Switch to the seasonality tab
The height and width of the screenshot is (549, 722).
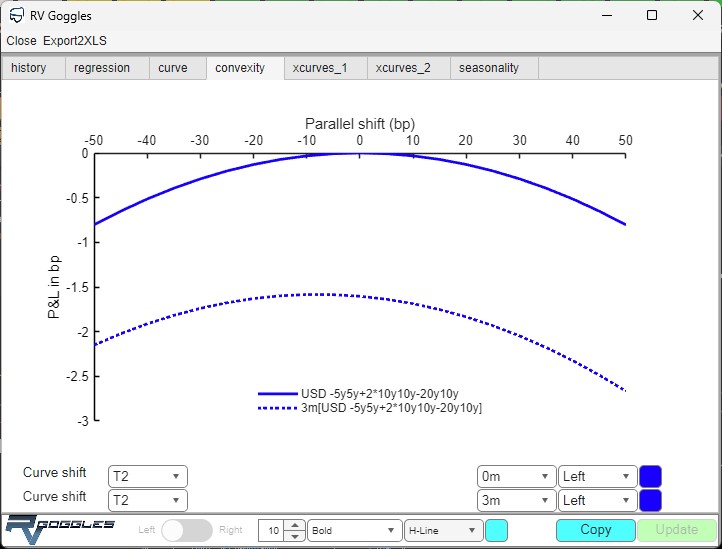494,68
